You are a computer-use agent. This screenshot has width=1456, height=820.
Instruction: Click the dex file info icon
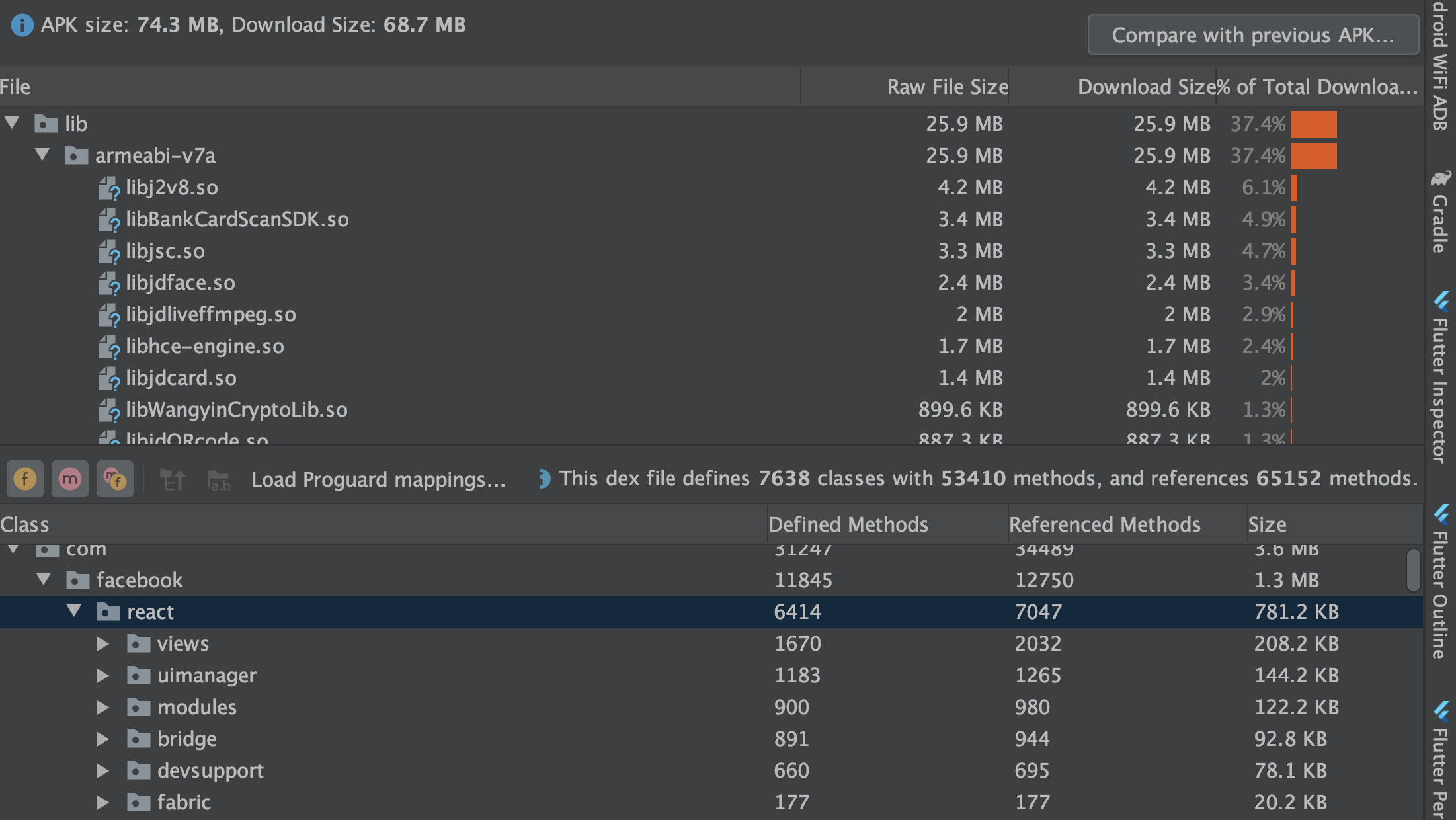click(544, 479)
